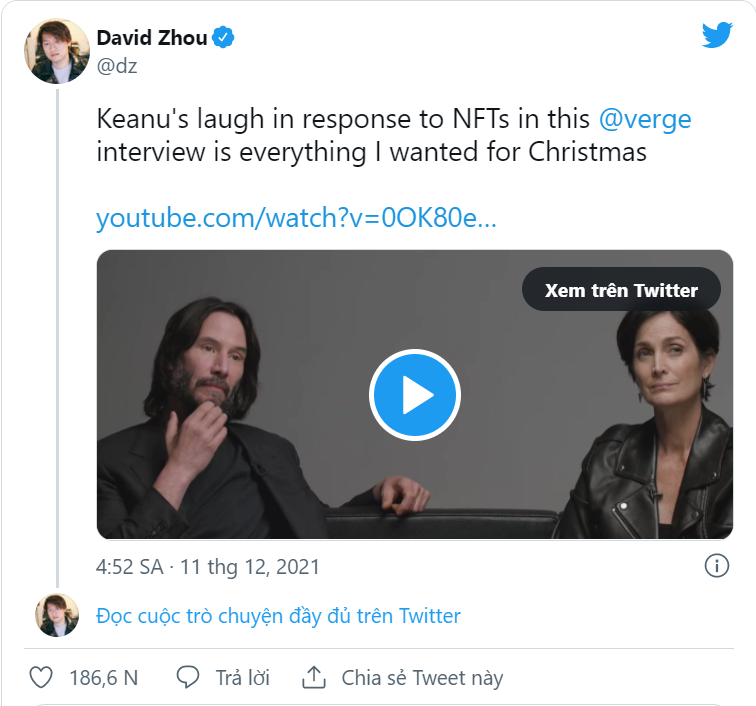
Task: Click the share upload arrow icon
Action: (x=314, y=677)
